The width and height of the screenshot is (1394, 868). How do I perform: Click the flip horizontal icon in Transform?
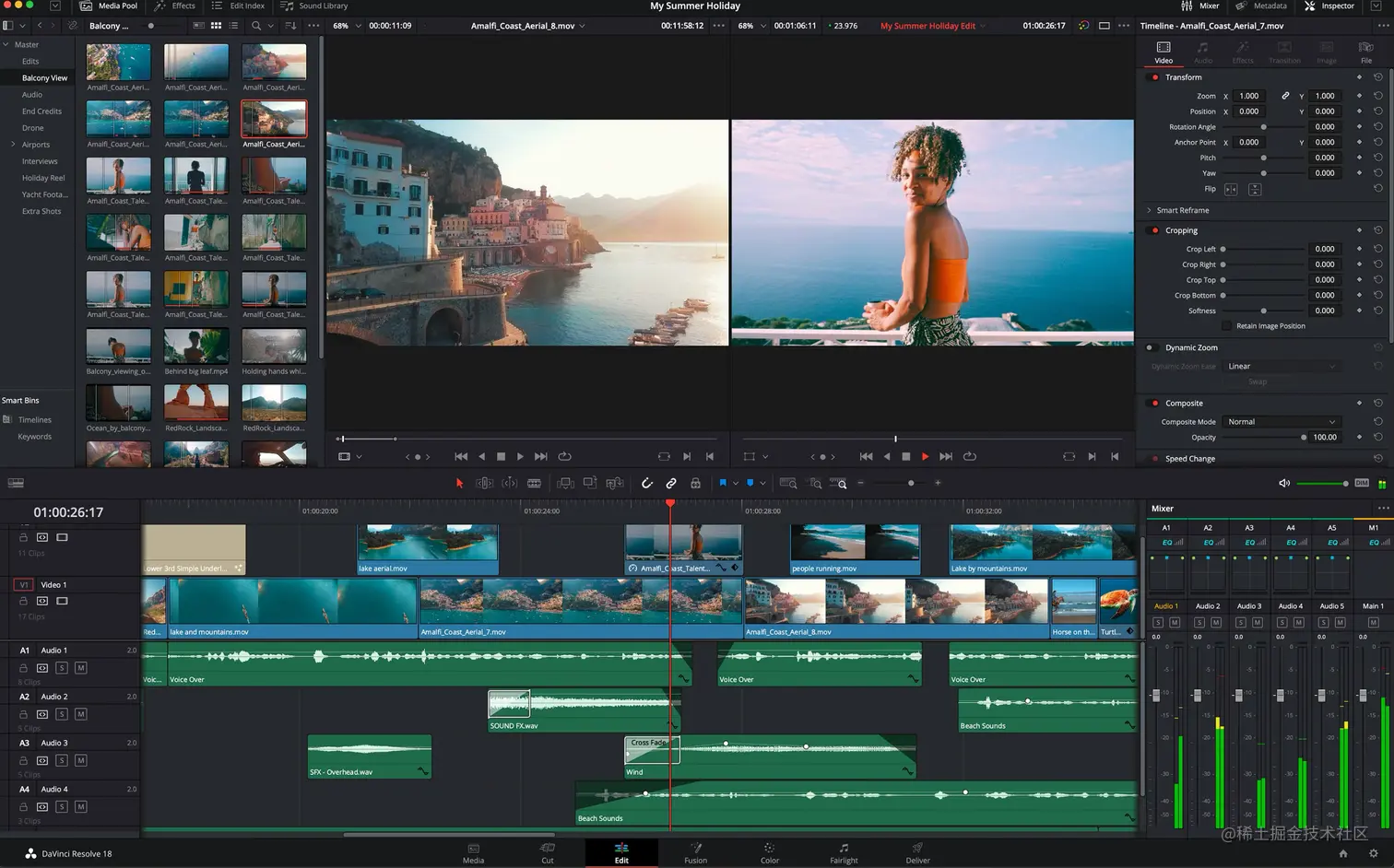(1231, 189)
